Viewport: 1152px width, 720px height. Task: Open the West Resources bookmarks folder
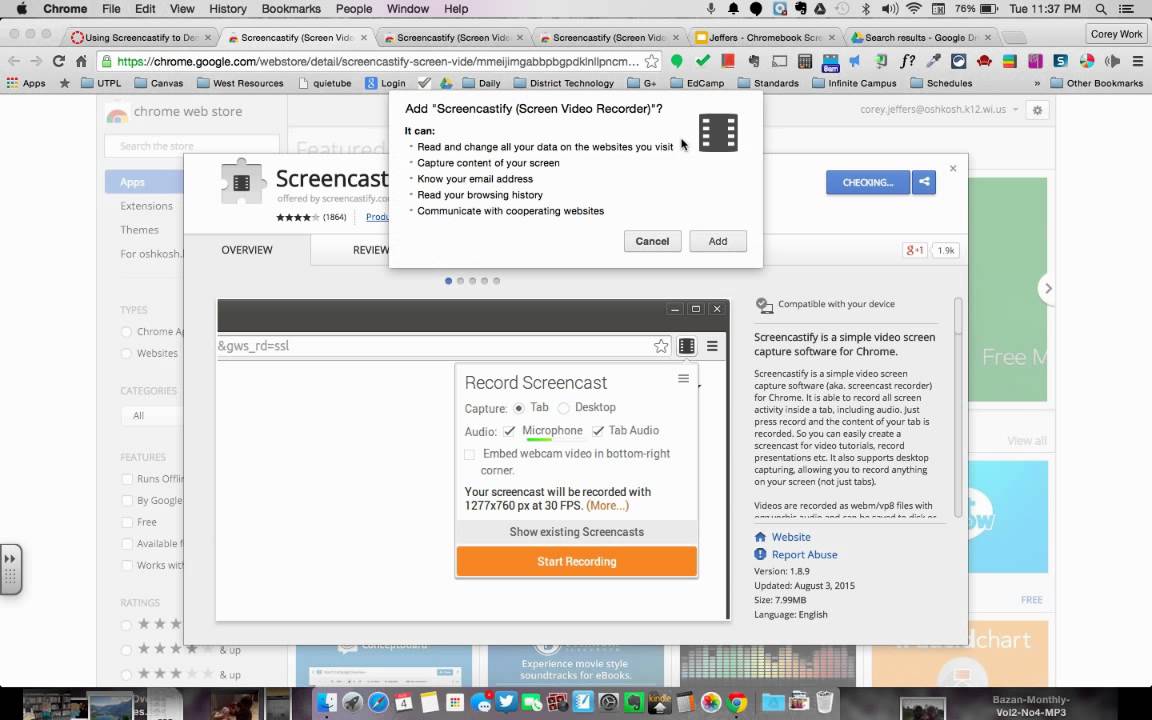(240, 83)
